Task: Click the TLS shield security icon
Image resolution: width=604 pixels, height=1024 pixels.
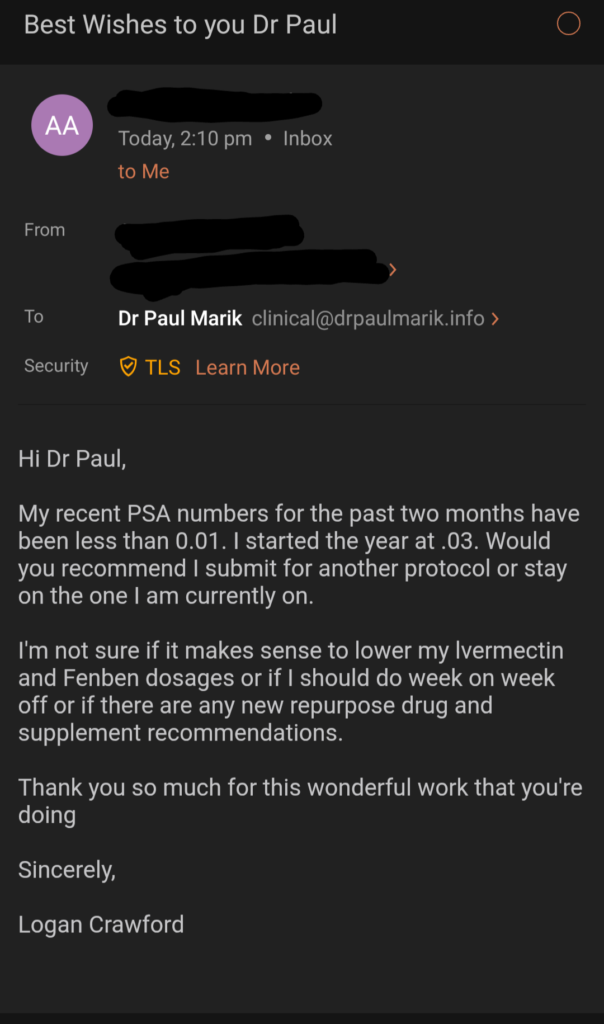Action: coord(128,366)
